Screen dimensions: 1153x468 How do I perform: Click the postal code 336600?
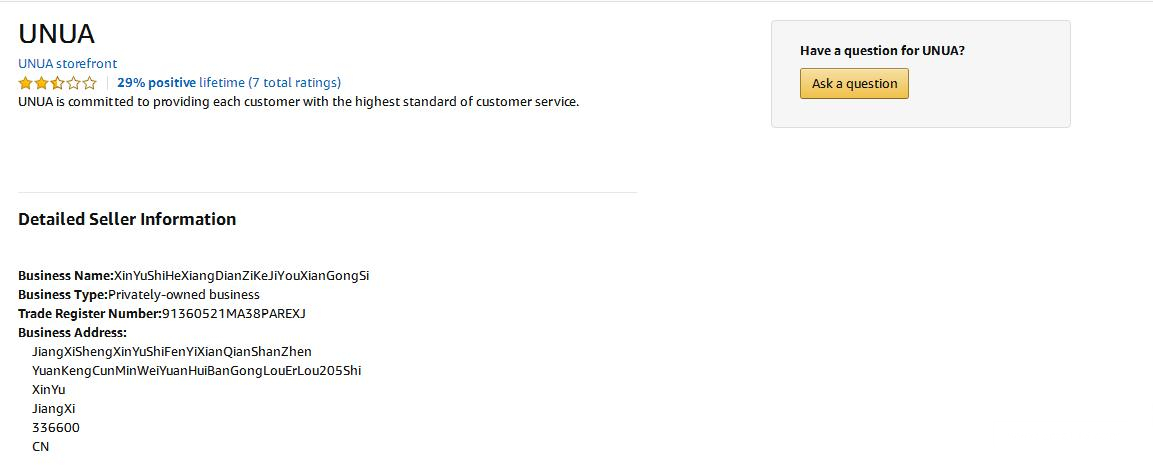[x=55, y=427]
